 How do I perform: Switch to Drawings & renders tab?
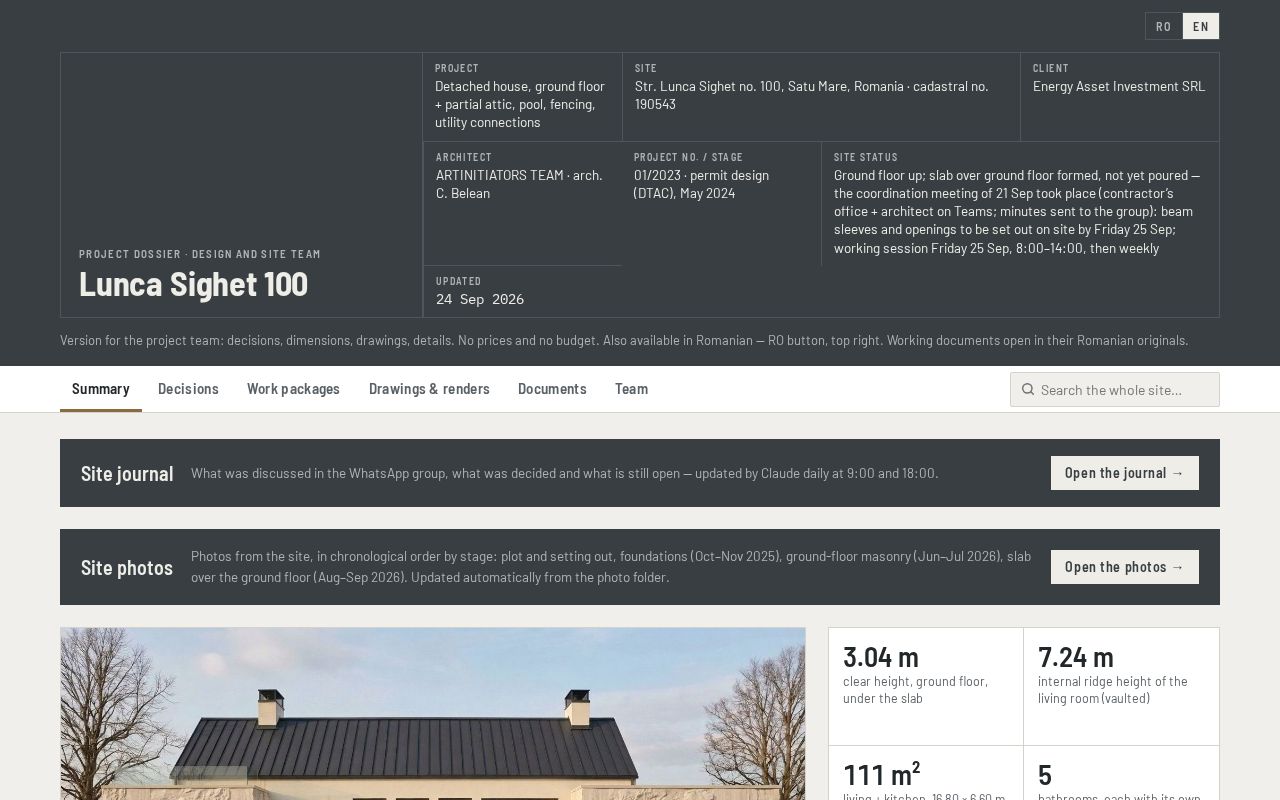click(x=429, y=389)
